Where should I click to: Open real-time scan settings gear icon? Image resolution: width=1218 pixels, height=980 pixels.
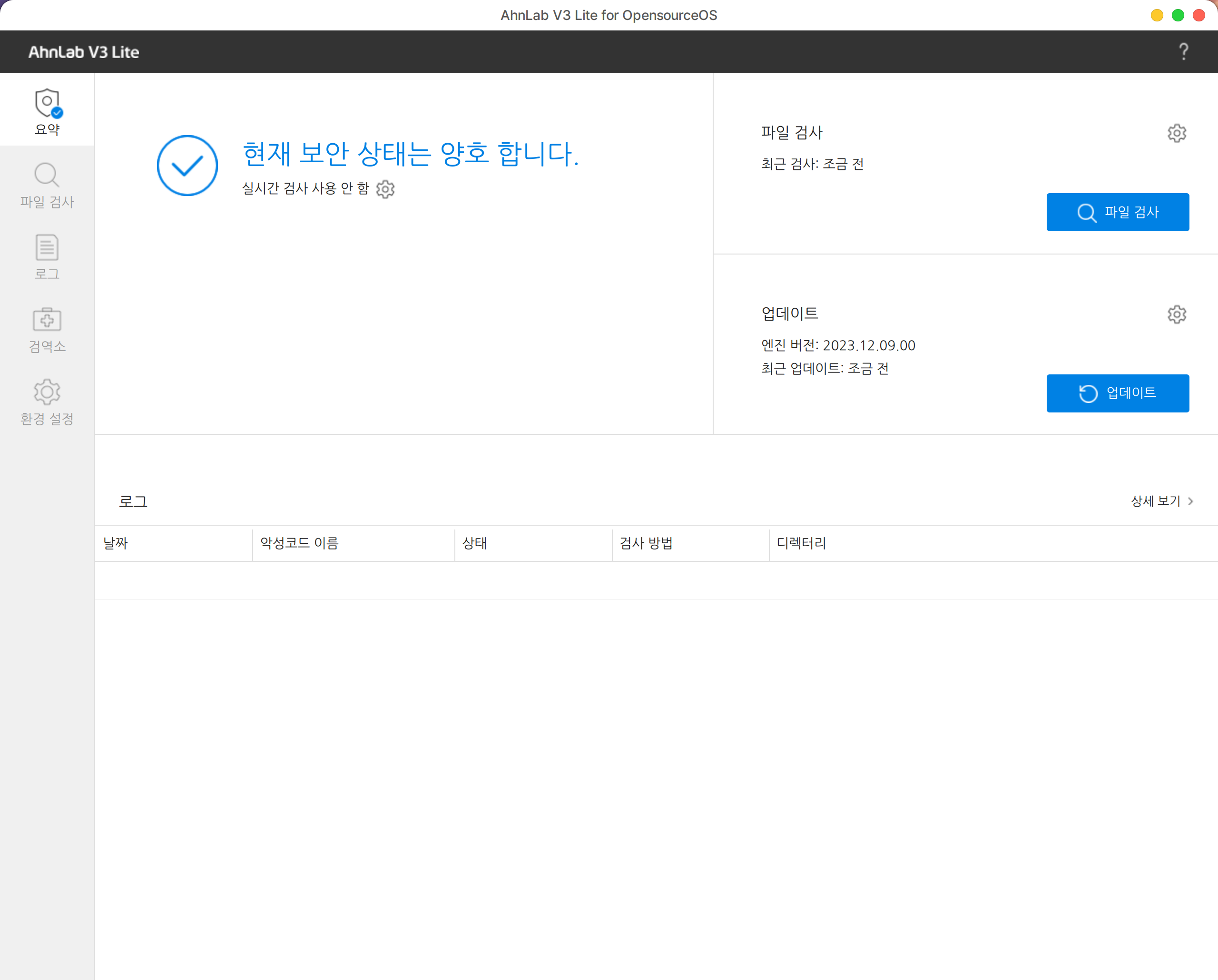(385, 189)
